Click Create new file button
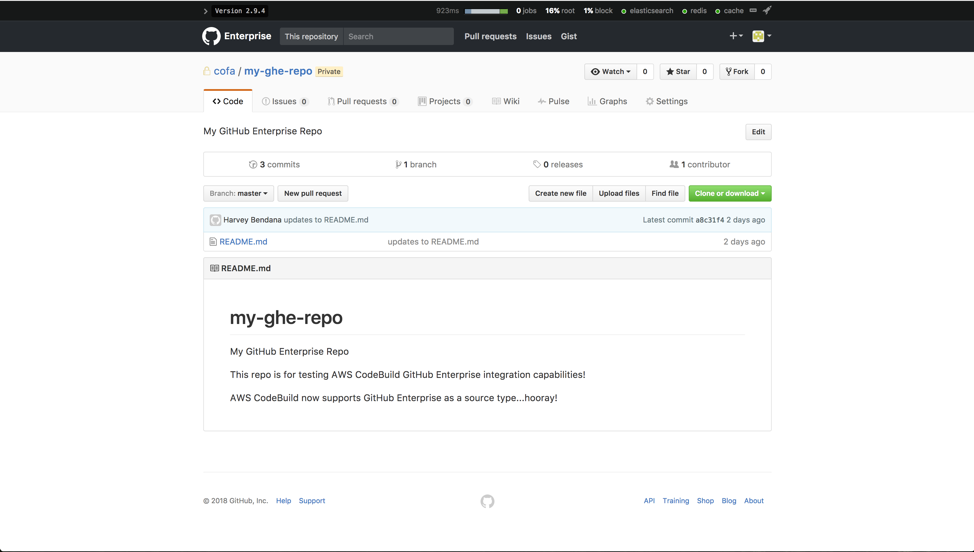 [560, 193]
